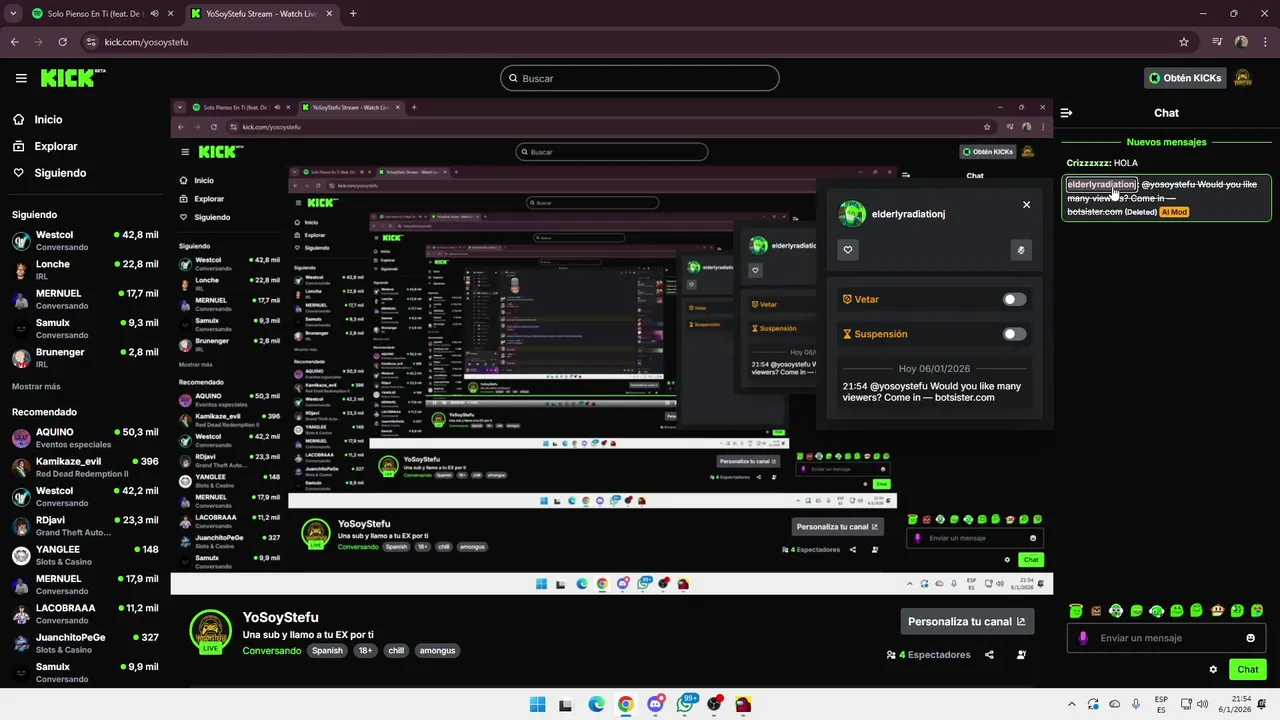Click the heart icon in the user card
The width and height of the screenshot is (1280, 720).
click(x=848, y=250)
